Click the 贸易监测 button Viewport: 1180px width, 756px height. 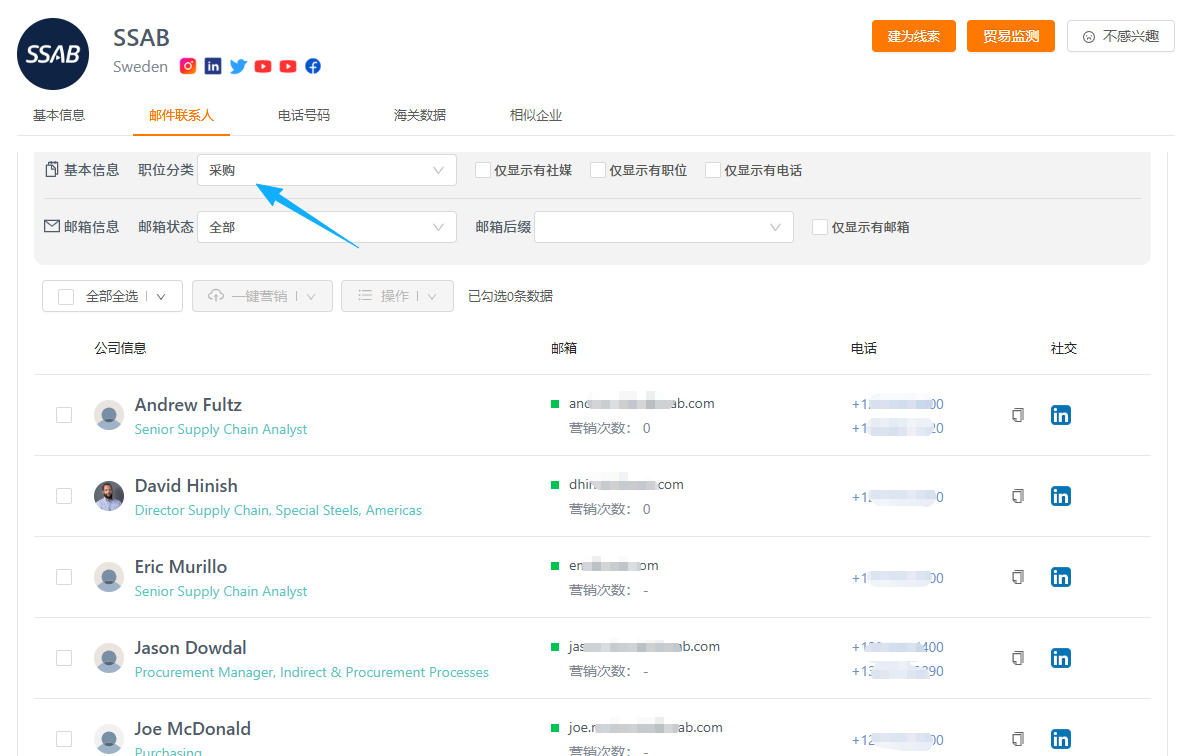click(1011, 36)
